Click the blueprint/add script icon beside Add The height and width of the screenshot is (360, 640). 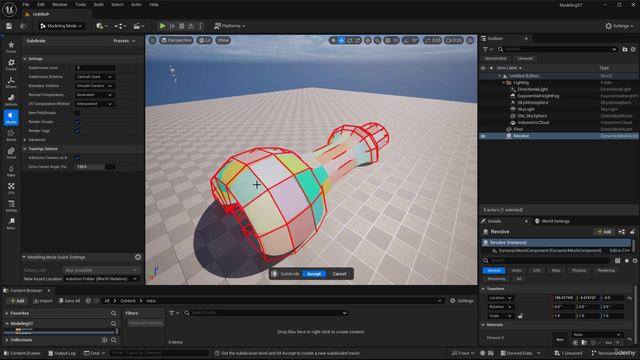pos(621,232)
